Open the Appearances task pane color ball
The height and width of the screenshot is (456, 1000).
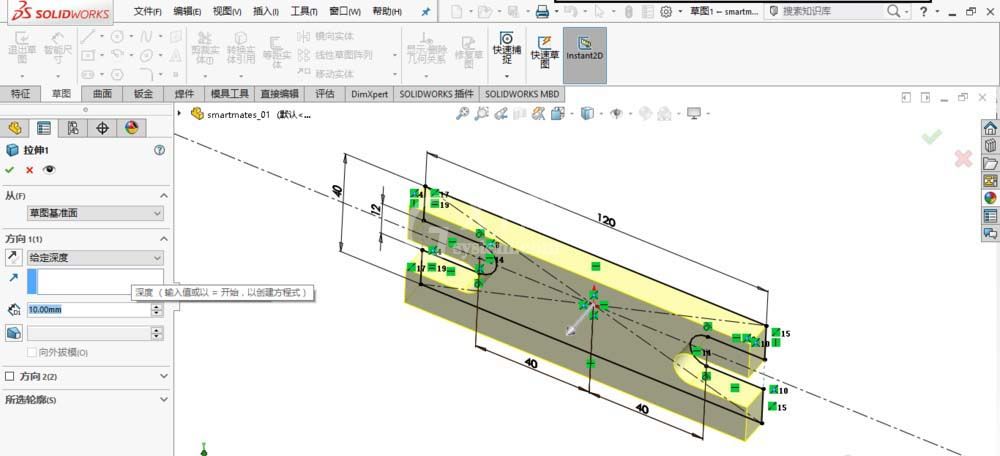point(990,198)
